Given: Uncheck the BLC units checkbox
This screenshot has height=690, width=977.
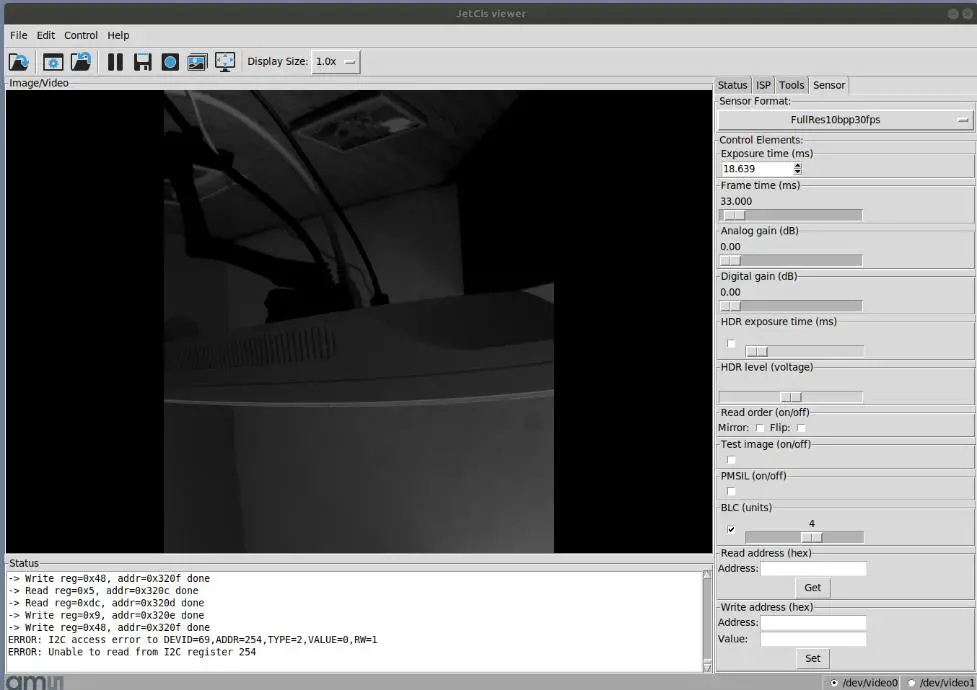Looking at the screenshot, I should pyautogui.click(x=731, y=530).
